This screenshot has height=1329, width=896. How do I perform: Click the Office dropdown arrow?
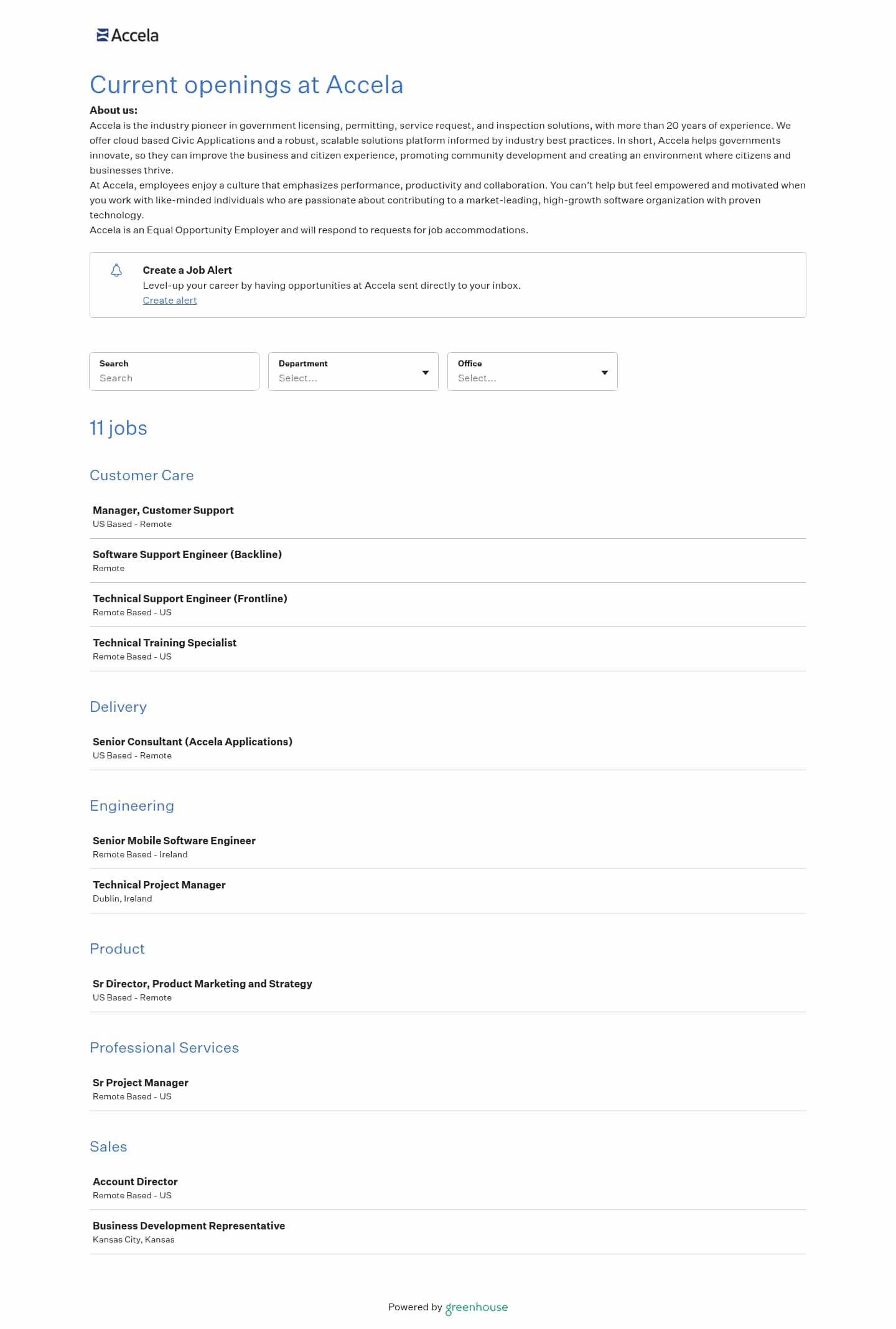pyautogui.click(x=605, y=373)
